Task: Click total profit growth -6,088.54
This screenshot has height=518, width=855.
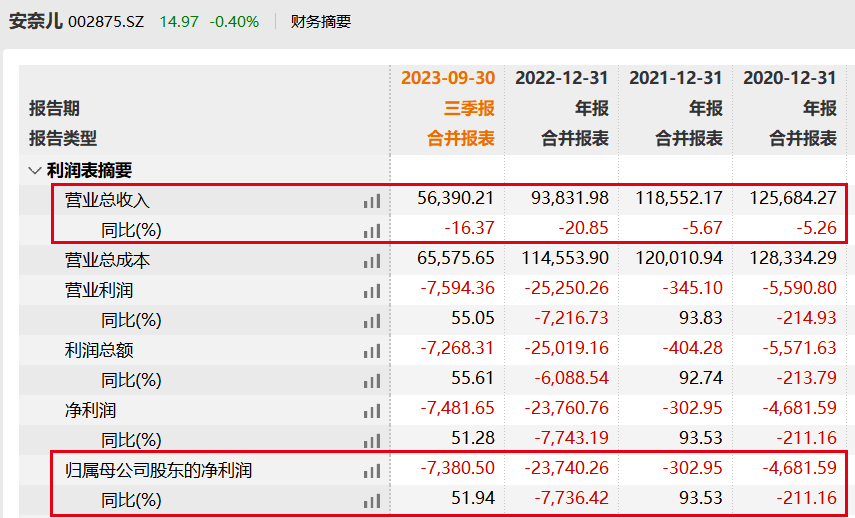Action: click(x=571, y=378)
